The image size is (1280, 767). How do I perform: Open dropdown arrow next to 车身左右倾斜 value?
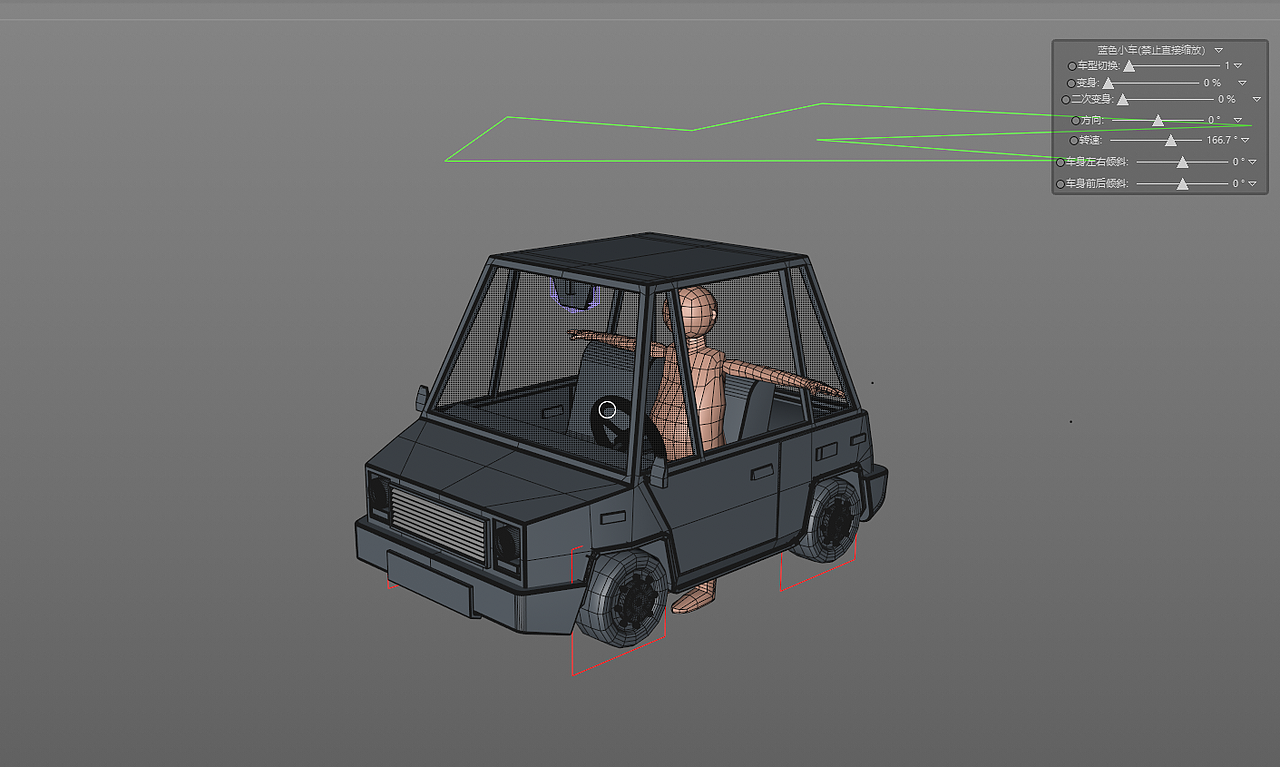1252,162
